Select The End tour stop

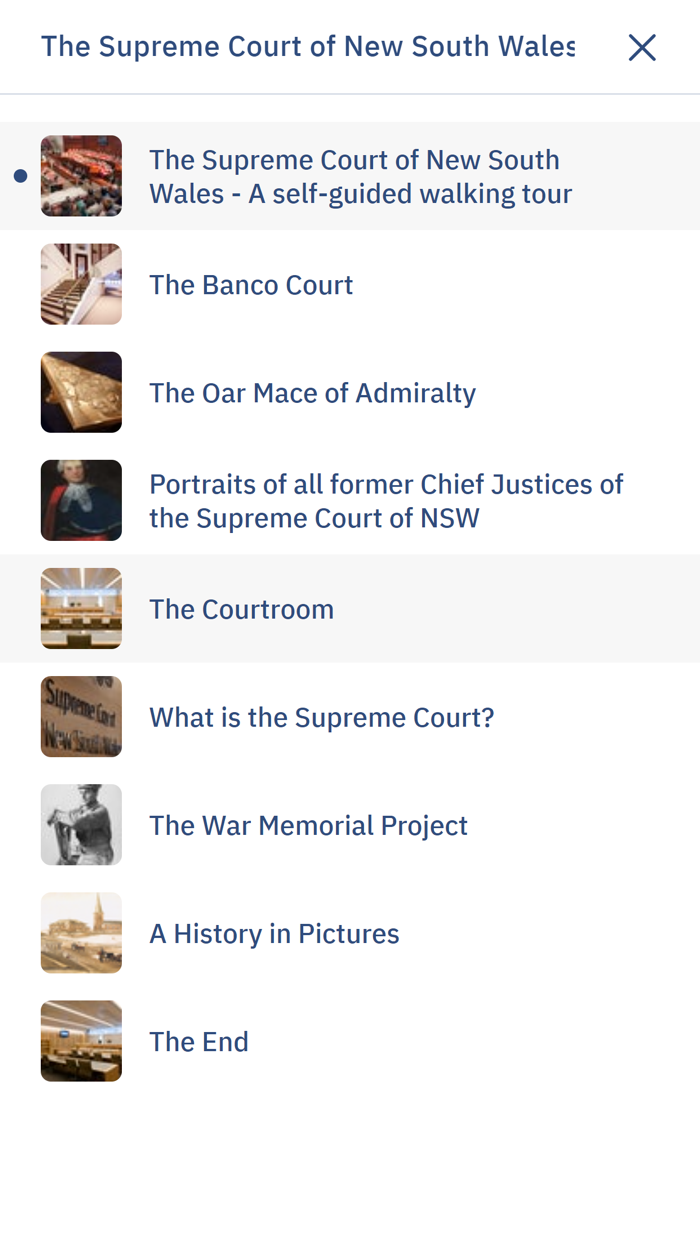(x=199, y=1040)
